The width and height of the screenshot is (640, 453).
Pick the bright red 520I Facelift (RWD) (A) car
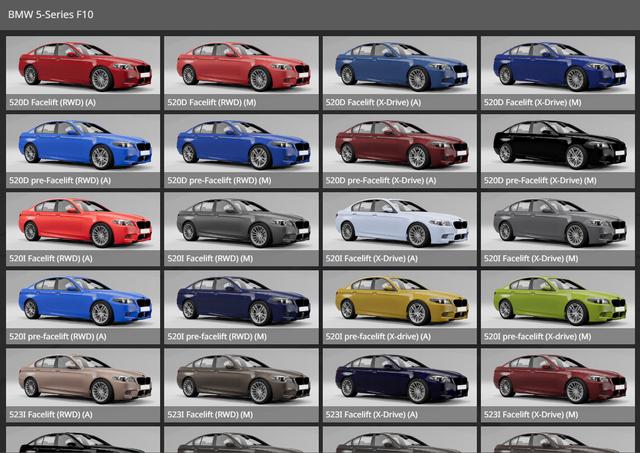pos(83,221)
